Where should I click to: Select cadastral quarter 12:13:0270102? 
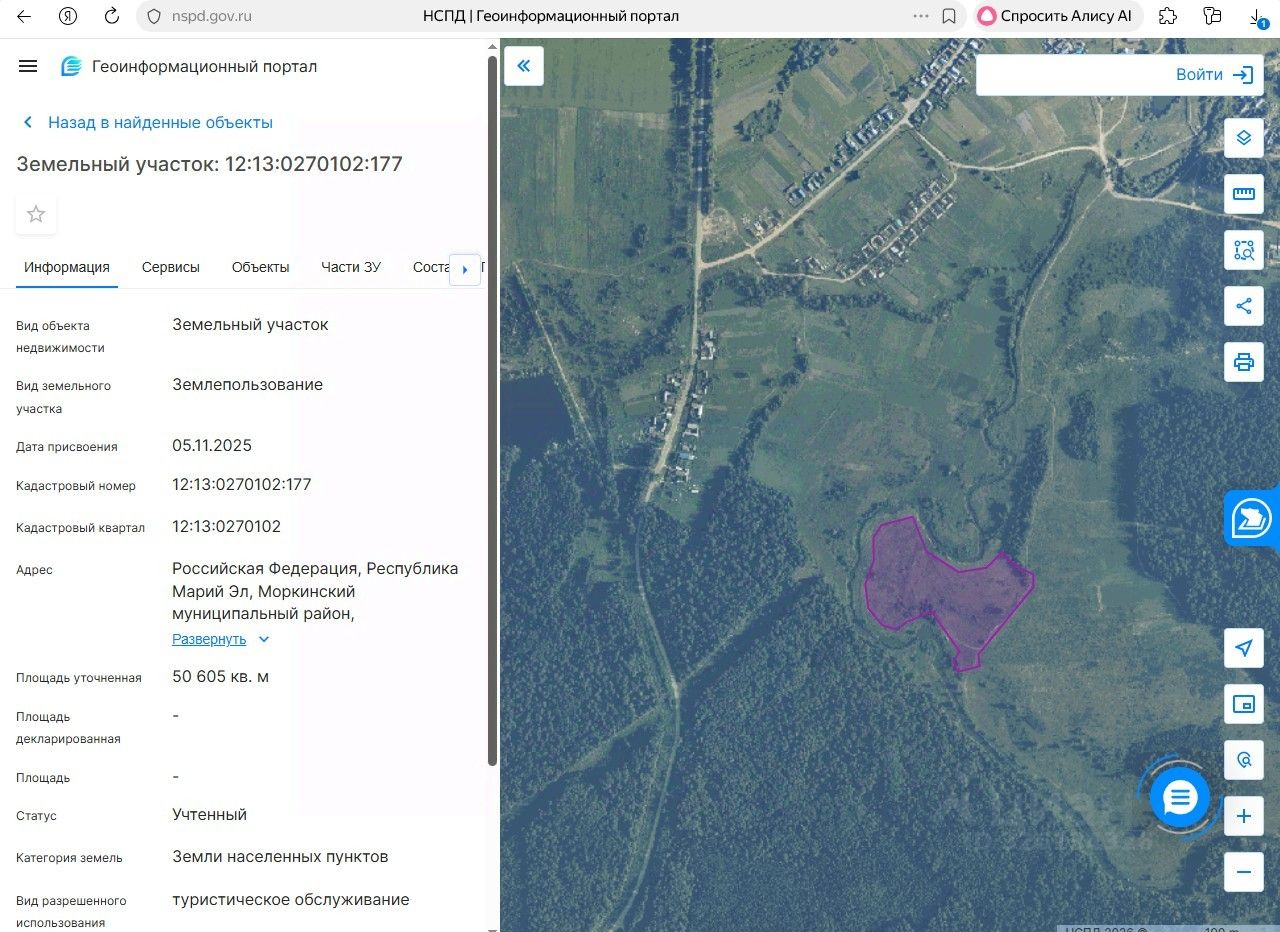coord(227,527)
